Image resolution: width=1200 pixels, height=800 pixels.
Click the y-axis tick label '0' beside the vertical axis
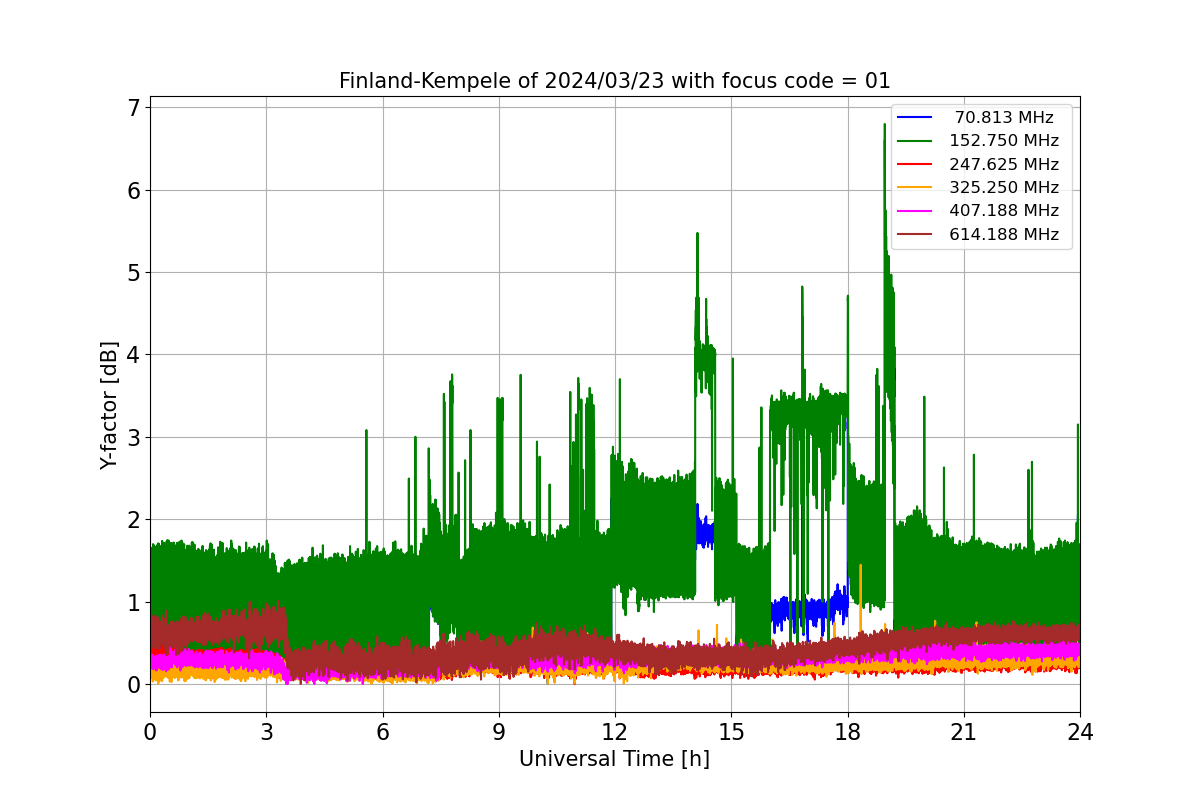point(132,685)
